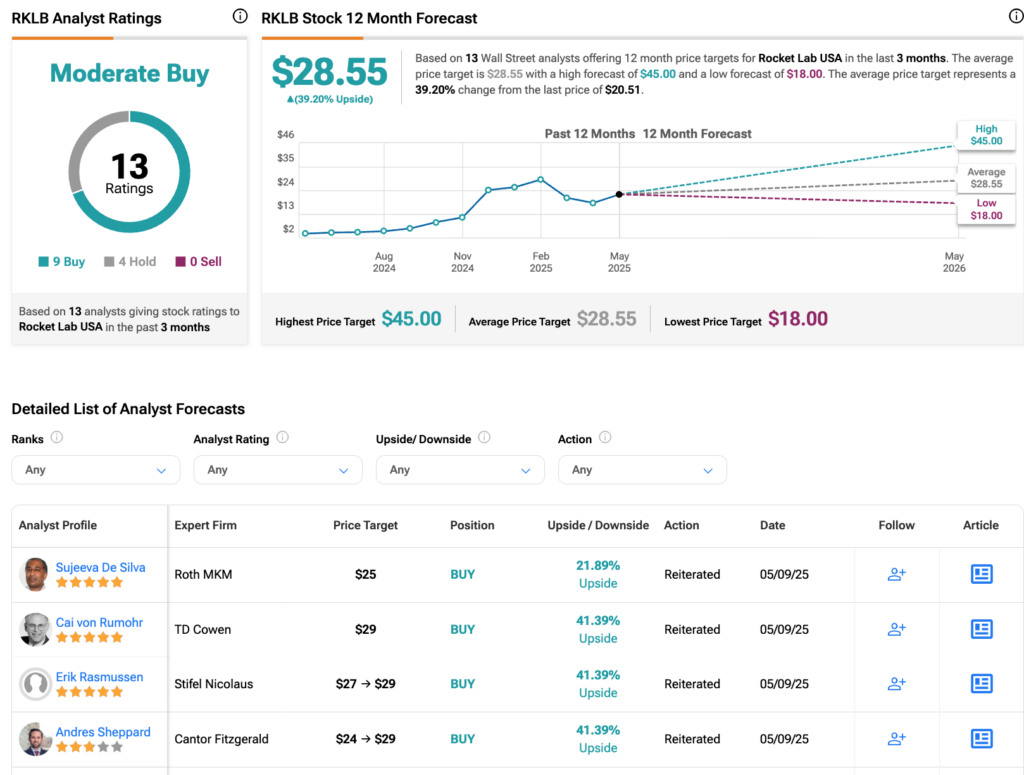Open the Ranks filter dropdown

(95, 470)
